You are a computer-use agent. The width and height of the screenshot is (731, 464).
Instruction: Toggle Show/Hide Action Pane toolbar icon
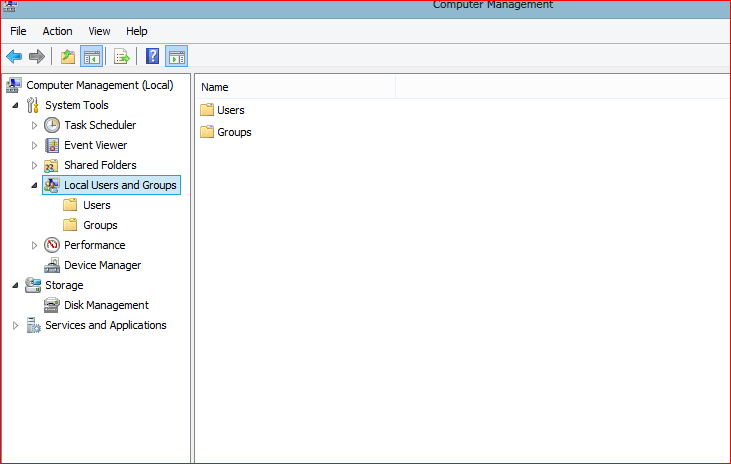pyautogui.click(x=177, y=57)
